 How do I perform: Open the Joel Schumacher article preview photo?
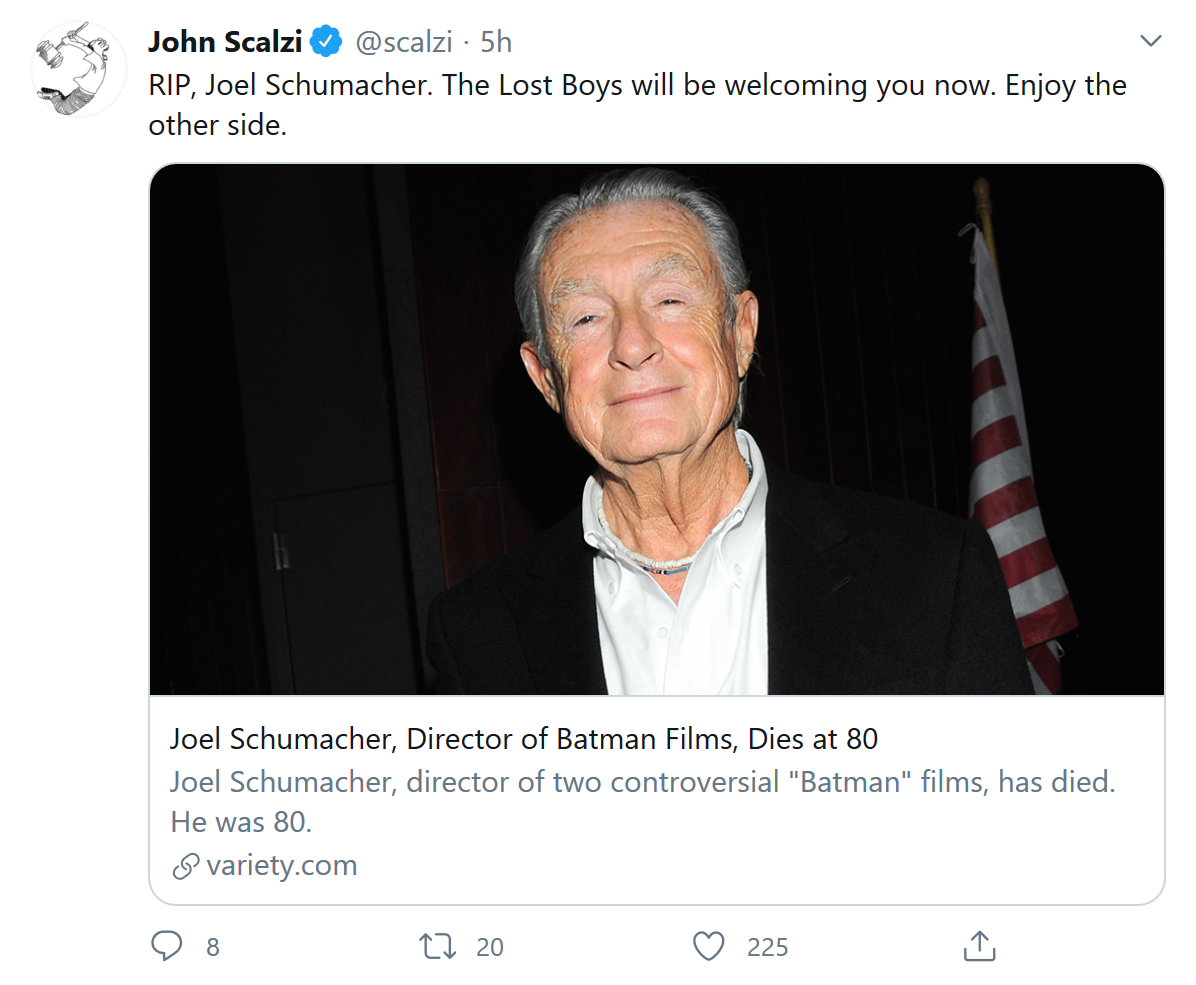[656, 429]
